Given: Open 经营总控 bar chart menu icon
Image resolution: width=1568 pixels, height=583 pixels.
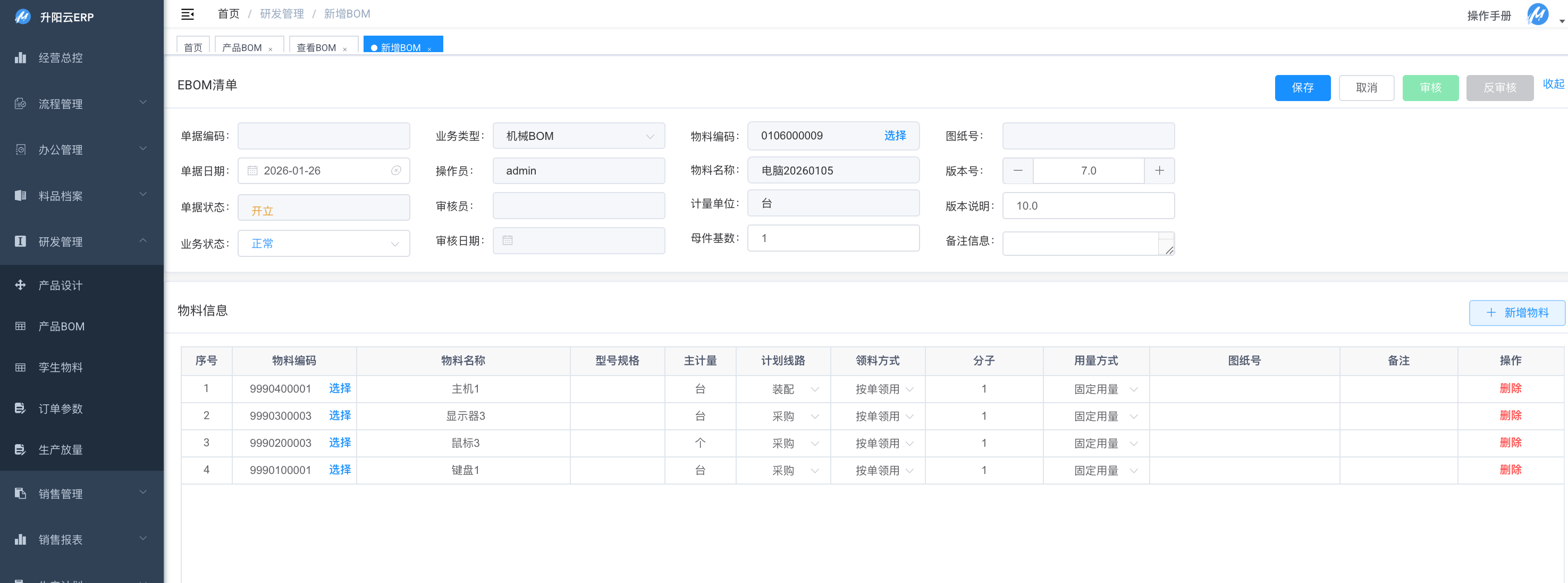Looking at the screenshot, I should [20, 58].
